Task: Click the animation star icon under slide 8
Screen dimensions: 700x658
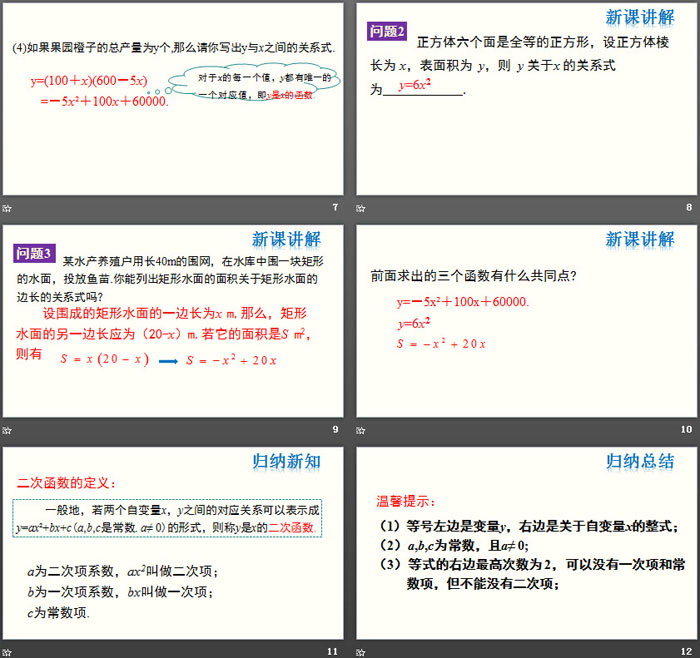Action: pos(362,208)
